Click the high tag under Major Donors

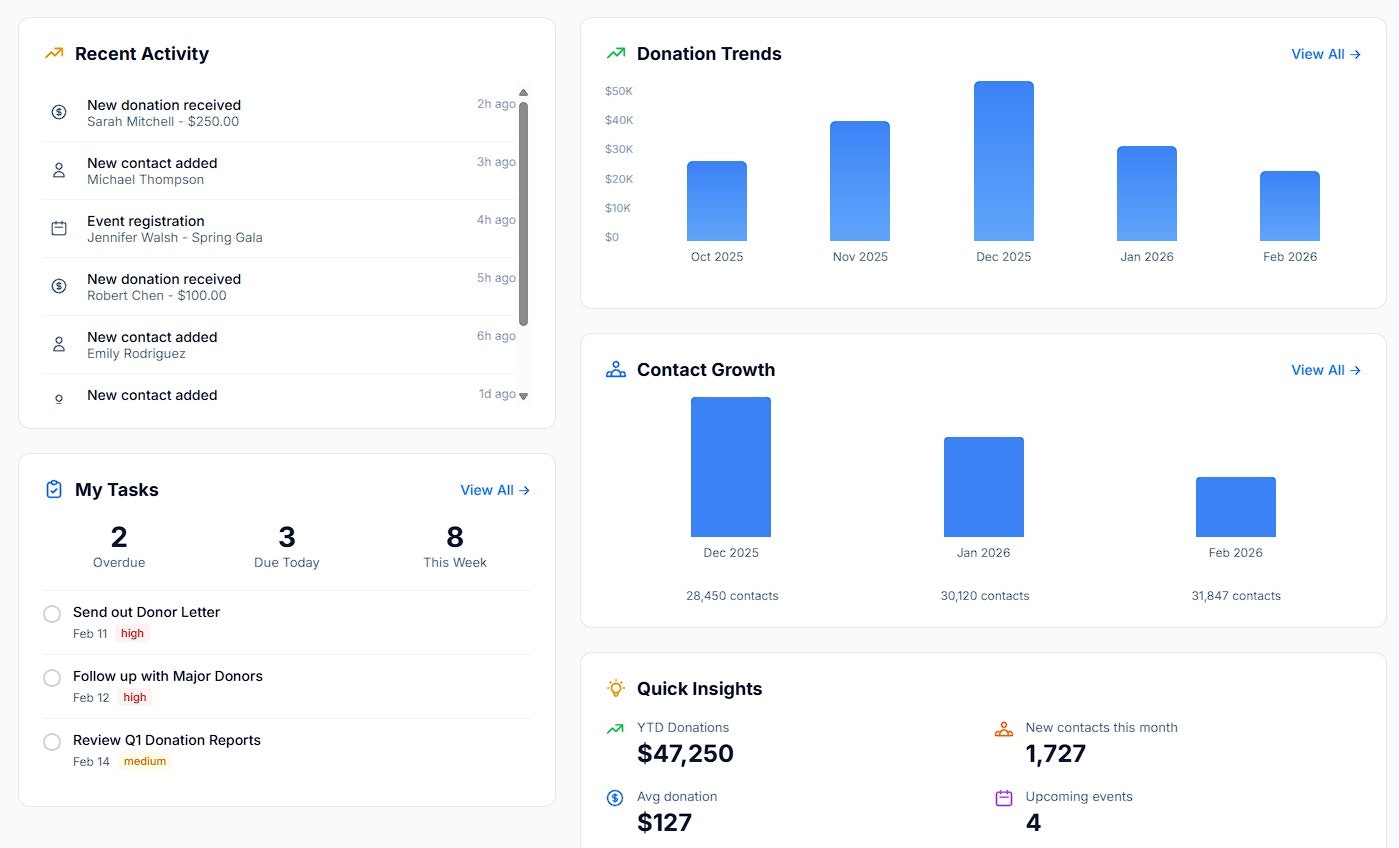coord(135,697)
